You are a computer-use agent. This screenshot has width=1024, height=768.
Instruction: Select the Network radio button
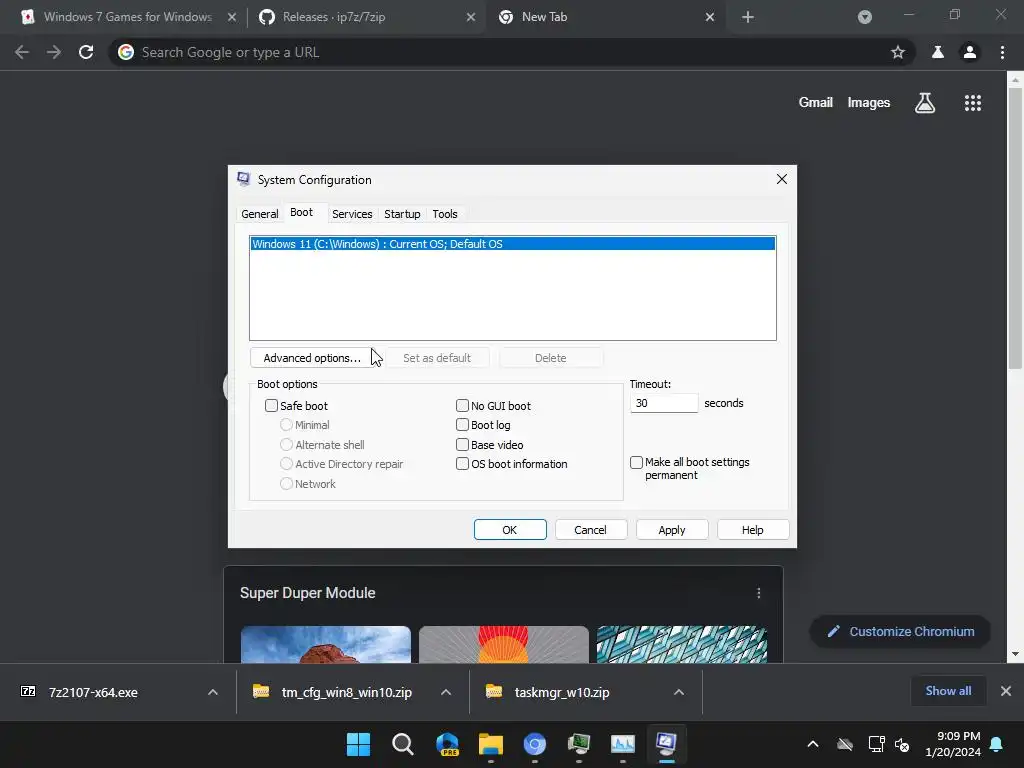click(286, 483)
